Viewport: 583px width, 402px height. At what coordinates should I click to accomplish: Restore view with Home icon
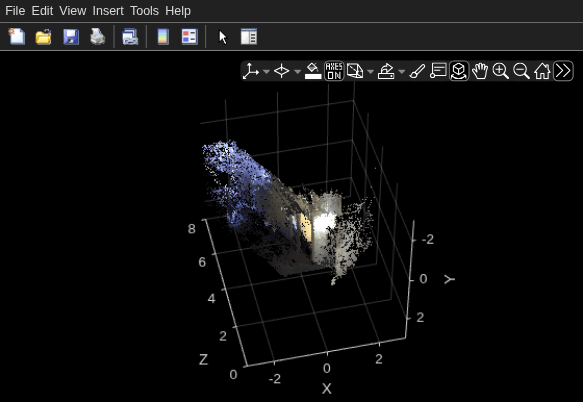[x=542, y=71]
